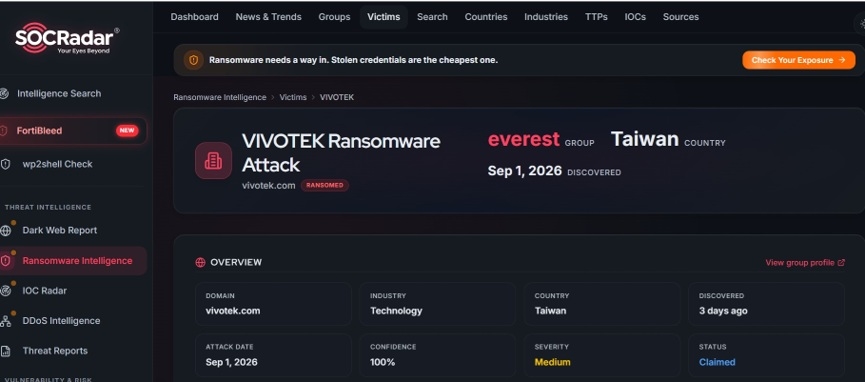Click the everest group name

click(524, 139)
